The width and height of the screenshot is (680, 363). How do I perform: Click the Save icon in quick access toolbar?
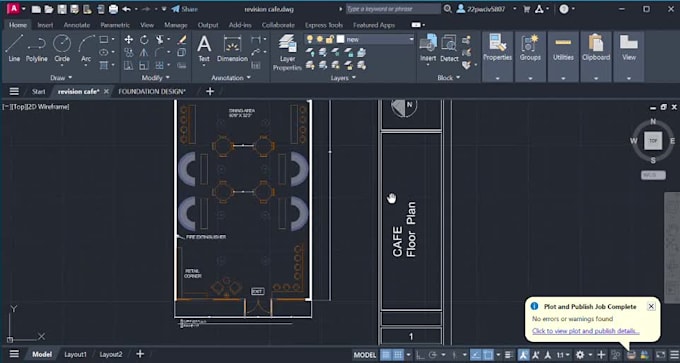62,9
